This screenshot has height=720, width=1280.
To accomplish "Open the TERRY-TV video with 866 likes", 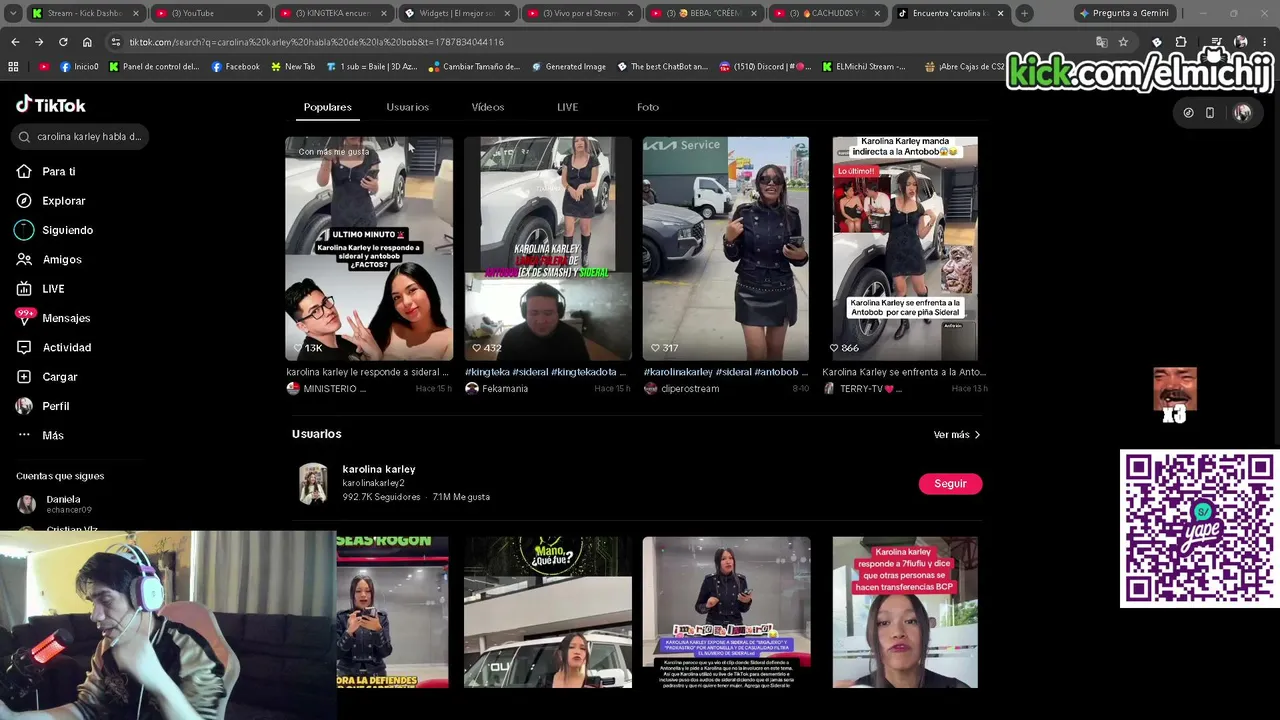I will click(x=905, y=248).
